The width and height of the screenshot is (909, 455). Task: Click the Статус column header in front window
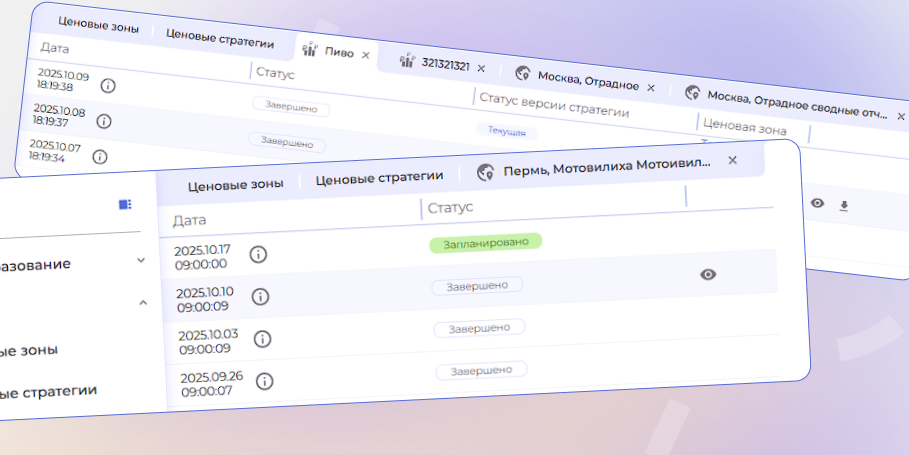tap(450, 208)
